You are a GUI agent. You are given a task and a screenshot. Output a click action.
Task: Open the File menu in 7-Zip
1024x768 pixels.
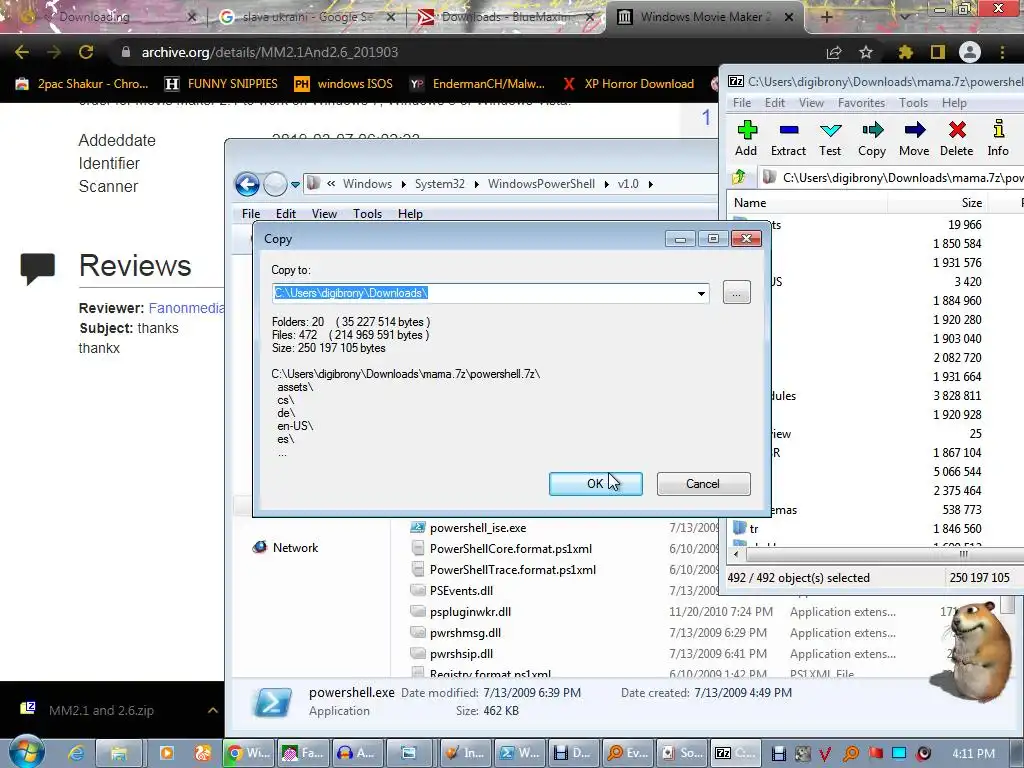pos(742,103)
